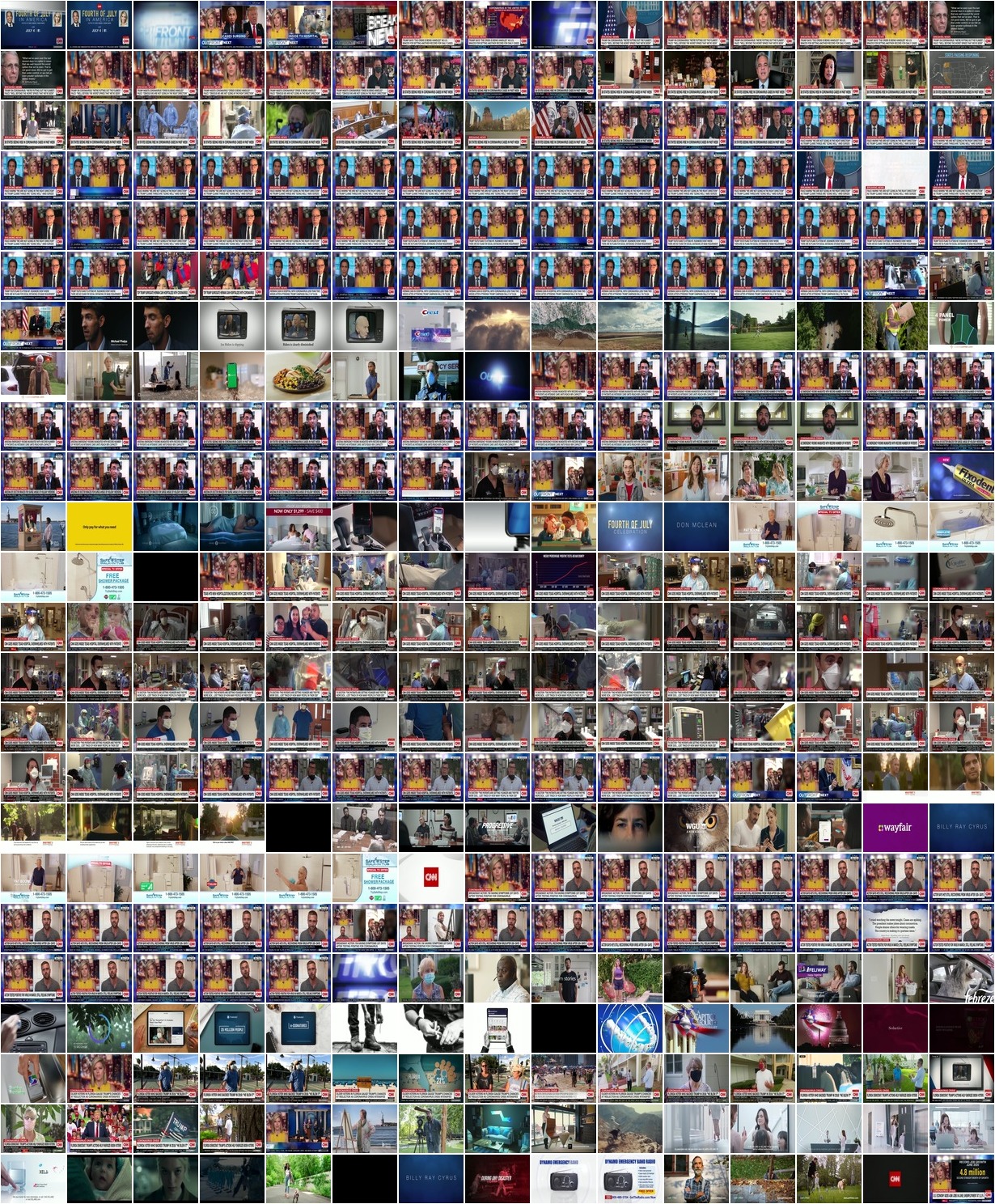Select the plate of food thumbnail
The height and width of the screenshot is (1204, 995).
click(298, 375)
